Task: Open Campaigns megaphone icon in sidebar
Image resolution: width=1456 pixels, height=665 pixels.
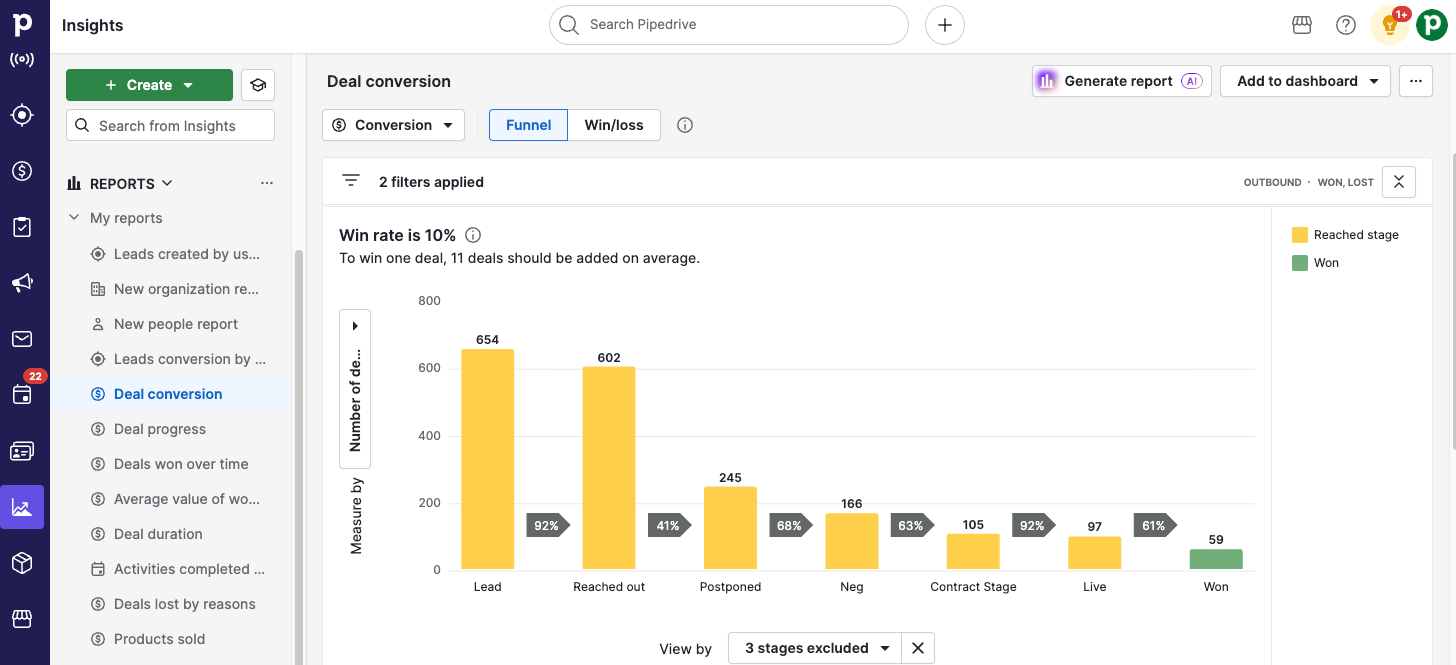Action: tap(22, 283)
